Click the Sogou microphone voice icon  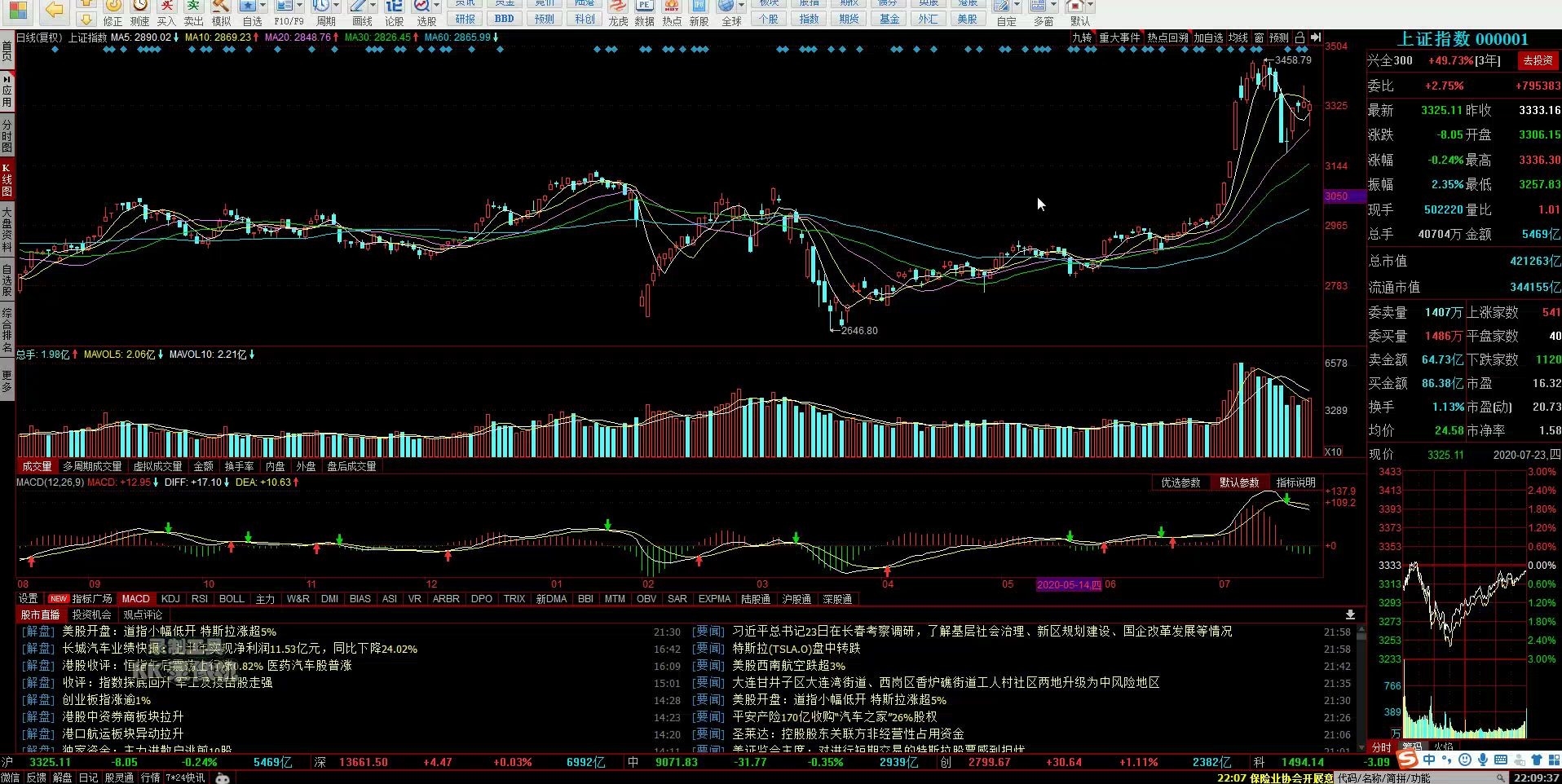point(1482,760)
